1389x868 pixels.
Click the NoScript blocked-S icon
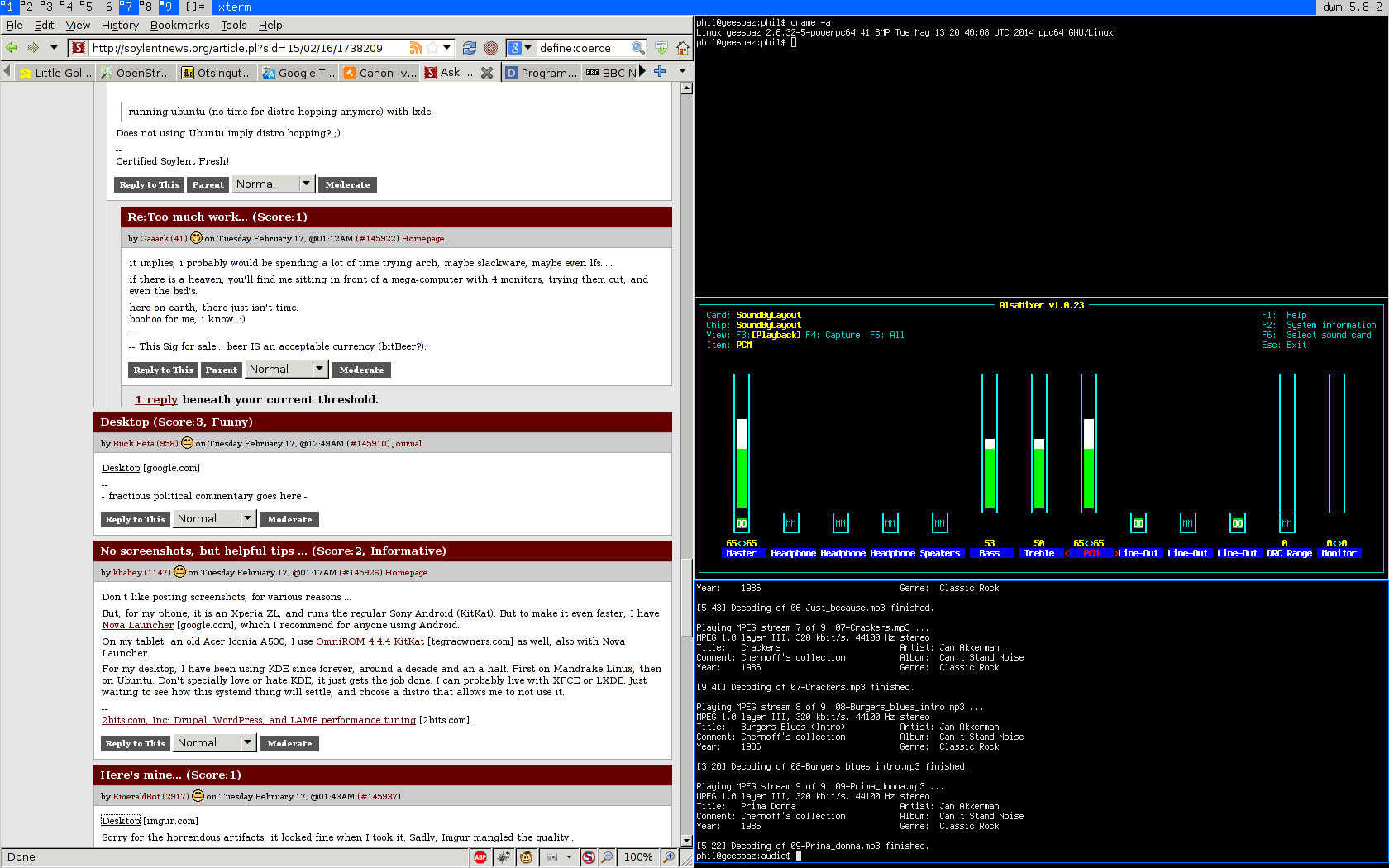coord(589,857)
